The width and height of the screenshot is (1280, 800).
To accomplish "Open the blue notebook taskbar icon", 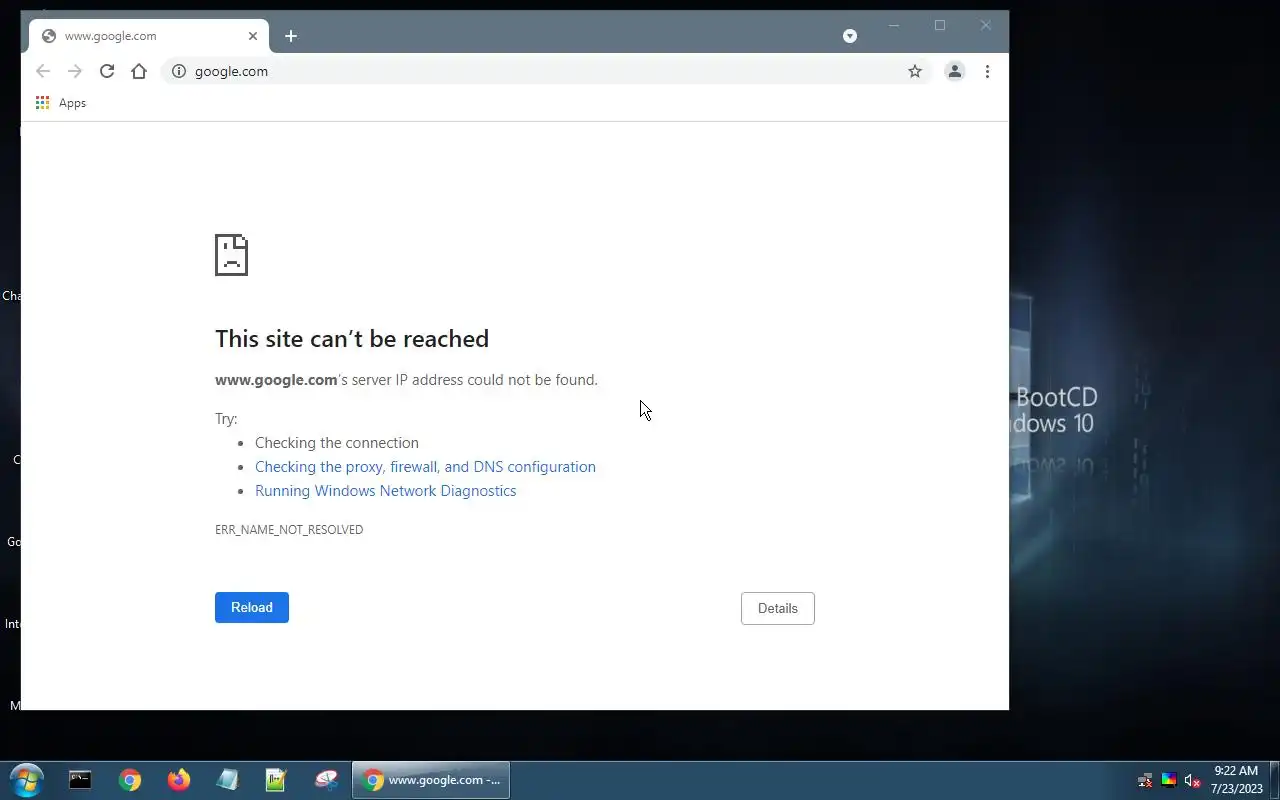I will (228, 780).
